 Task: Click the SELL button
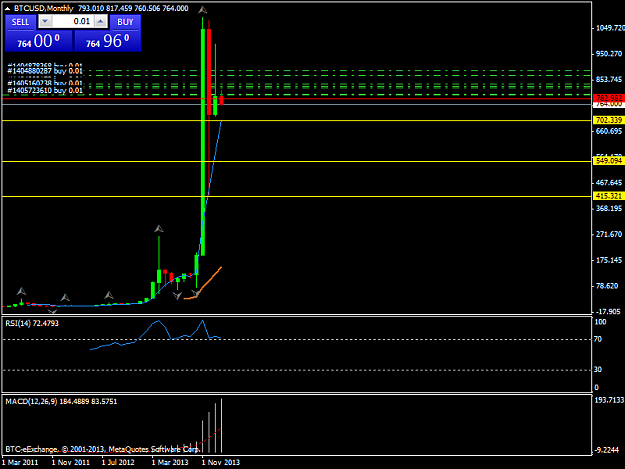20,22
